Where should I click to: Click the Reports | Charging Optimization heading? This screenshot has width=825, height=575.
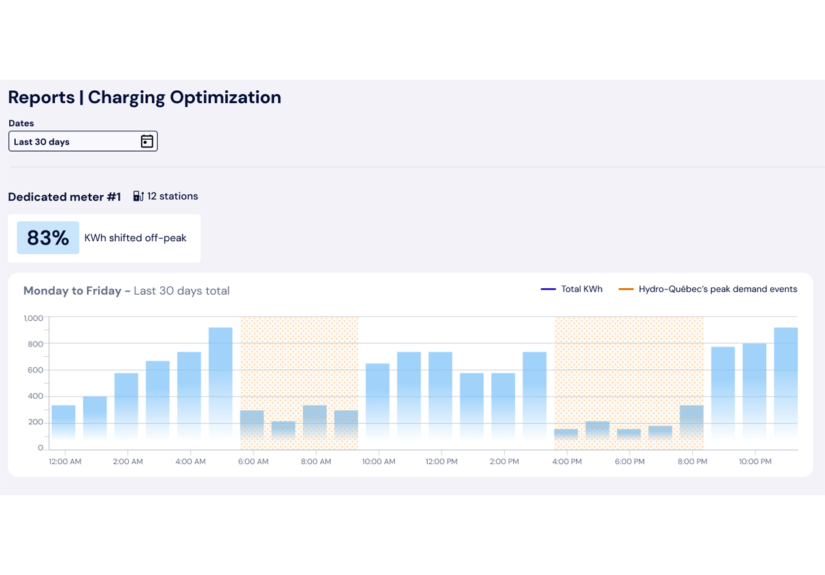point(145,97)
